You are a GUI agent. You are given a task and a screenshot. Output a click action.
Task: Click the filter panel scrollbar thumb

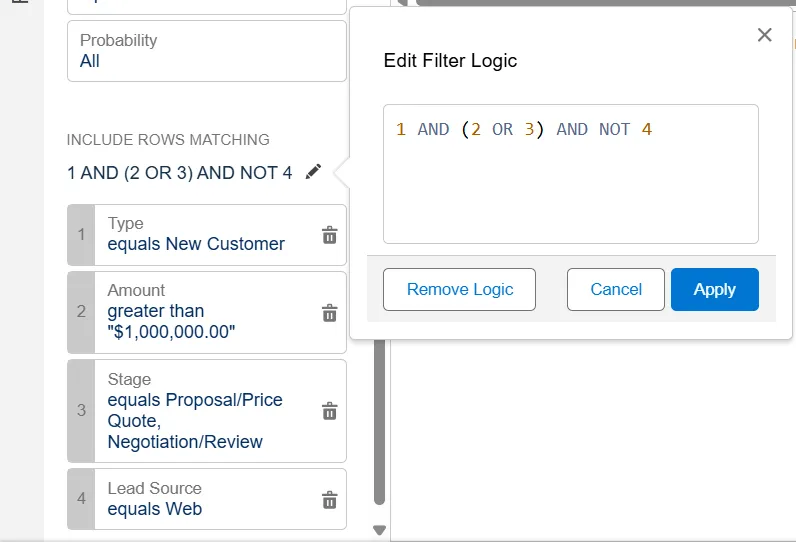point(379,422)
